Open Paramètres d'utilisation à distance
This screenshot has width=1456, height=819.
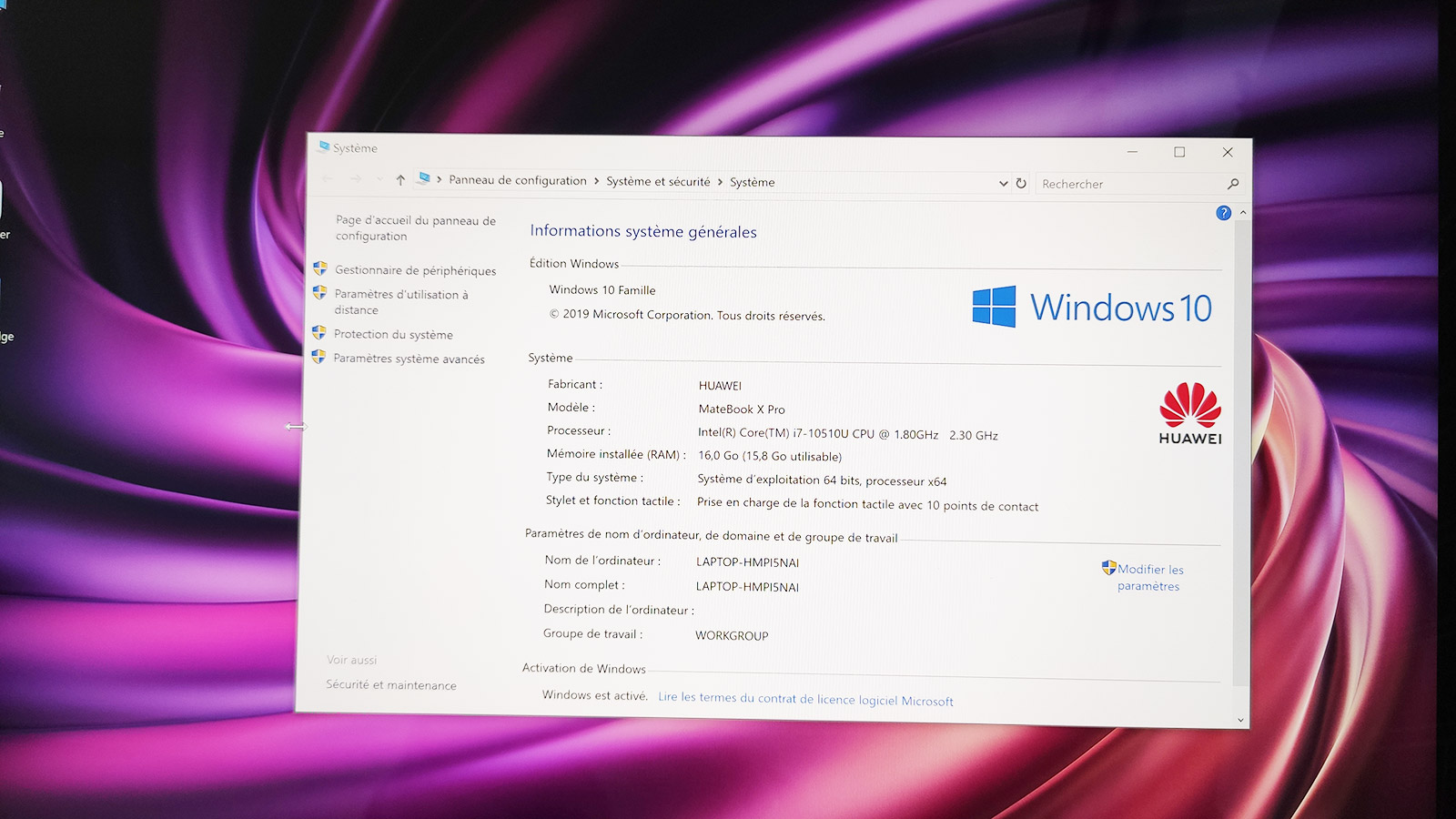point(401,302)
